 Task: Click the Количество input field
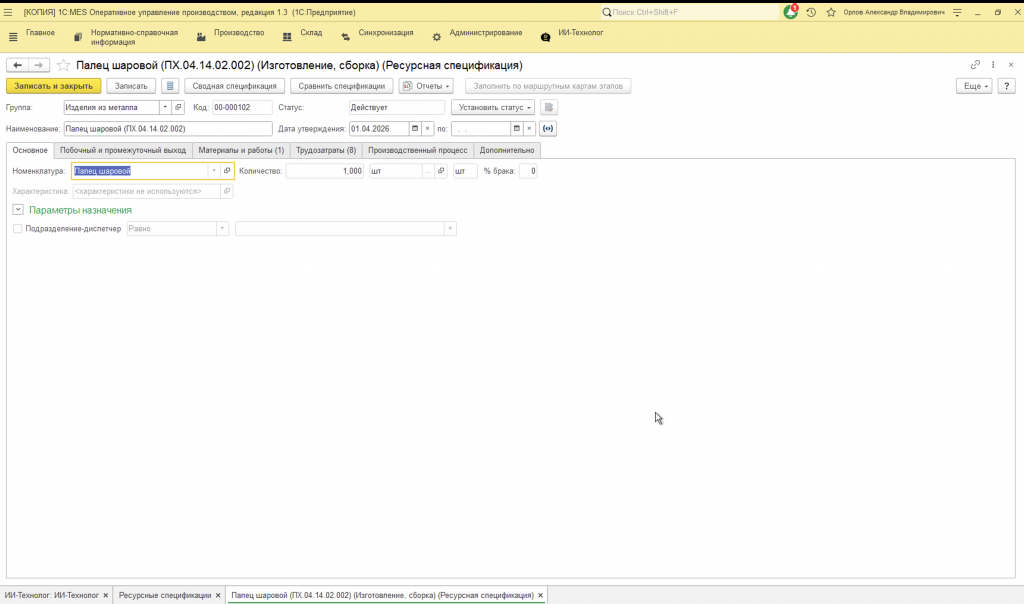[325, 171]
